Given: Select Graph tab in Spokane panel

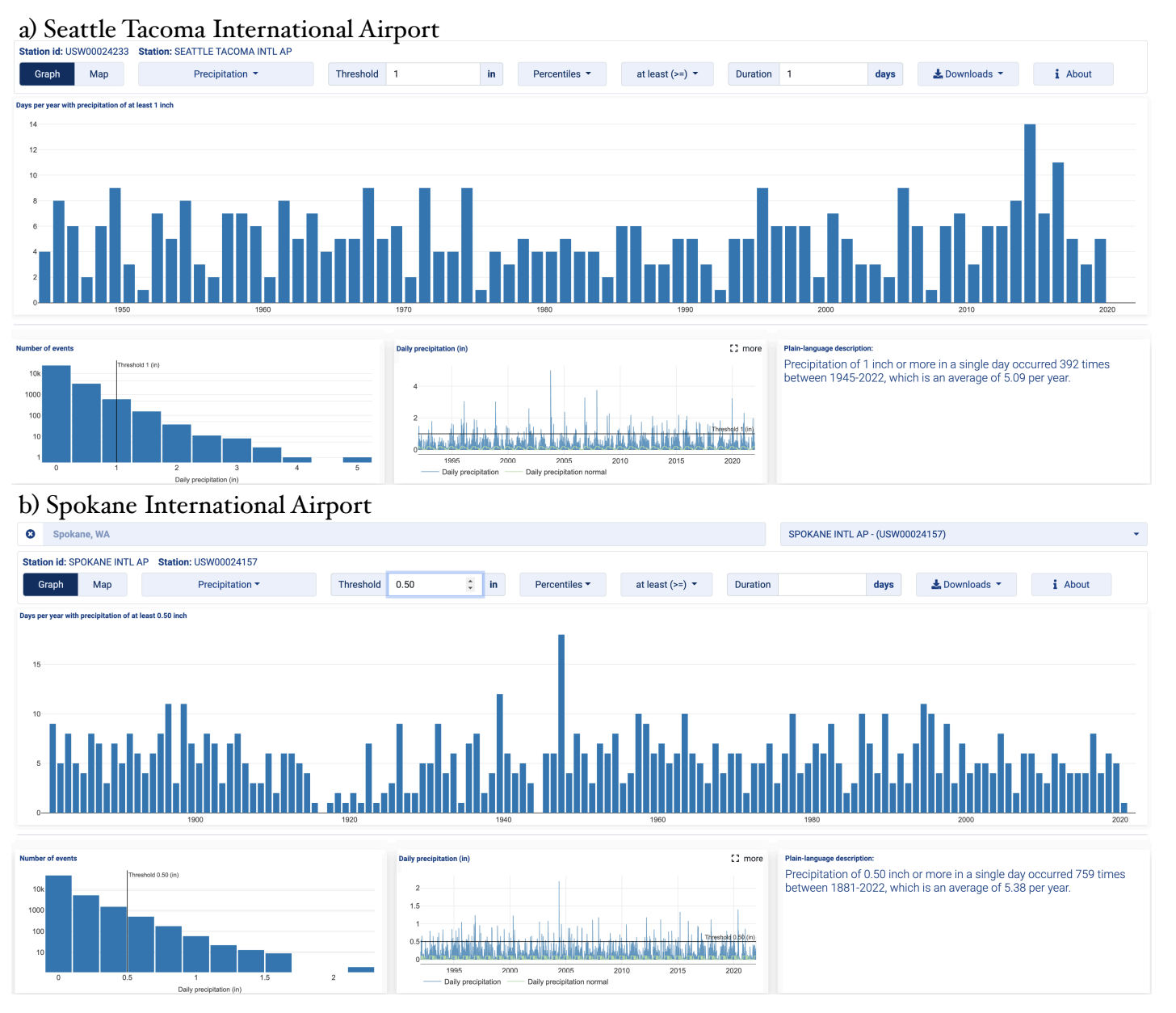Looking at the screenshot, I should tap(50, 585).
